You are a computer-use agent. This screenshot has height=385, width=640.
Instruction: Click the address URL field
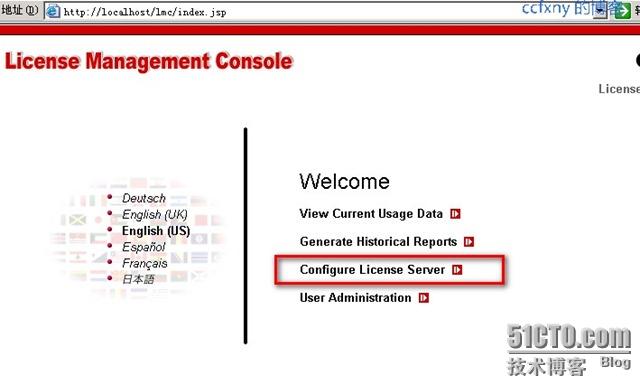tap(327, 11)
